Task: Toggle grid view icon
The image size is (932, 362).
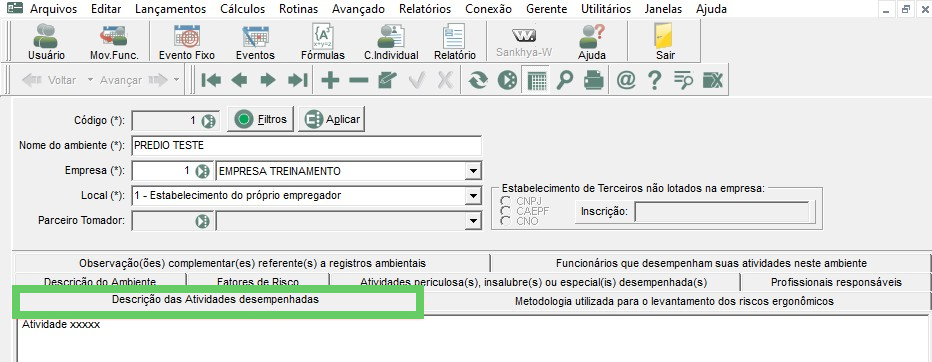Action: [x=536, y=80]
